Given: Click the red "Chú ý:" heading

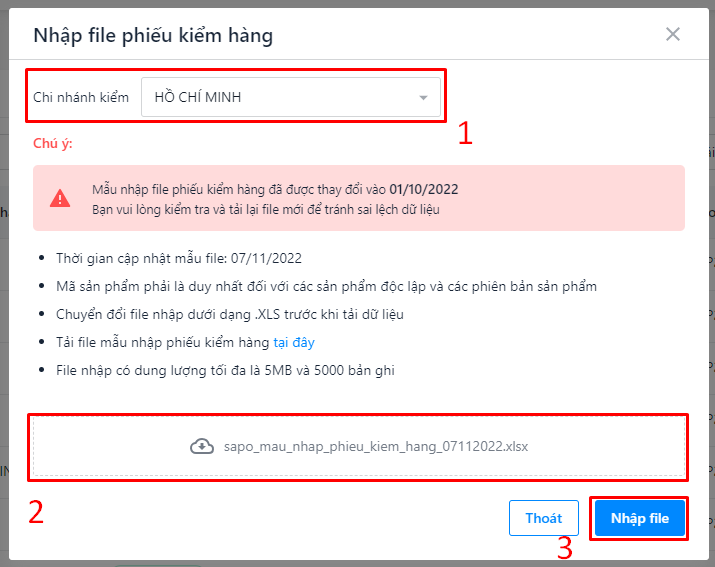Looking at the screenshot, I should (53, 143).
